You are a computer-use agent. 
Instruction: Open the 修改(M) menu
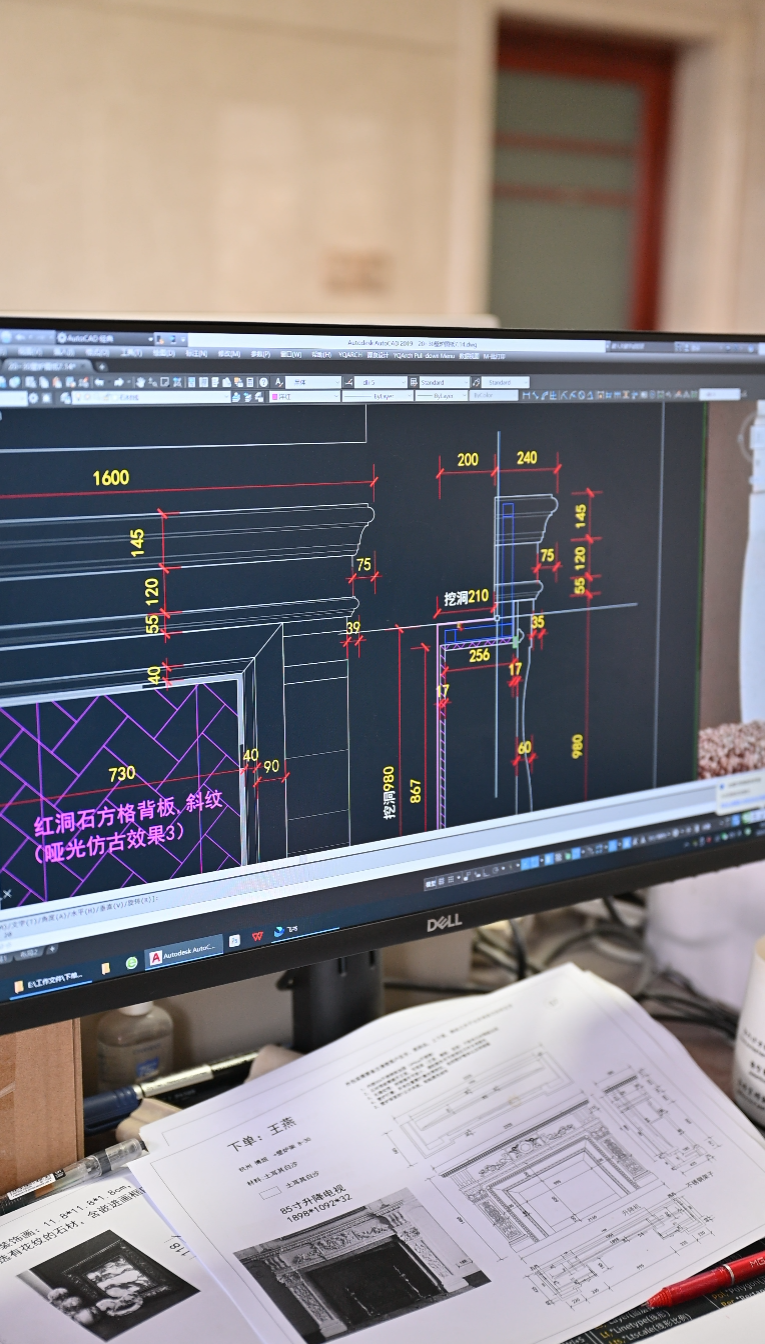[x=228, y=353]
